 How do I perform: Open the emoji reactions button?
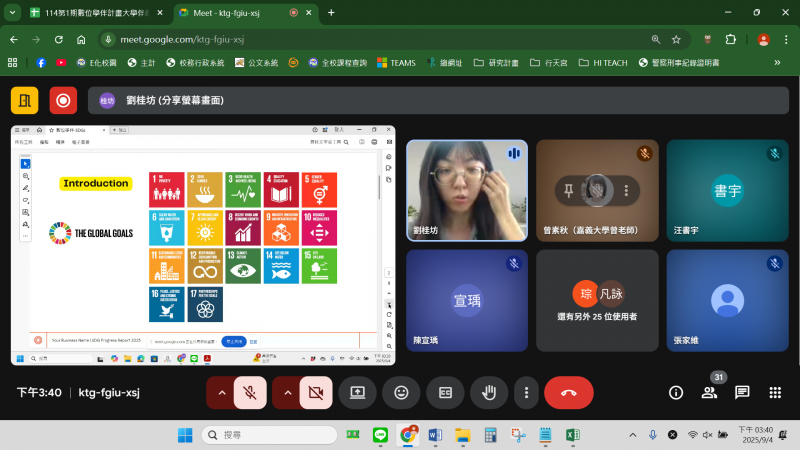(x=401, y=393)
